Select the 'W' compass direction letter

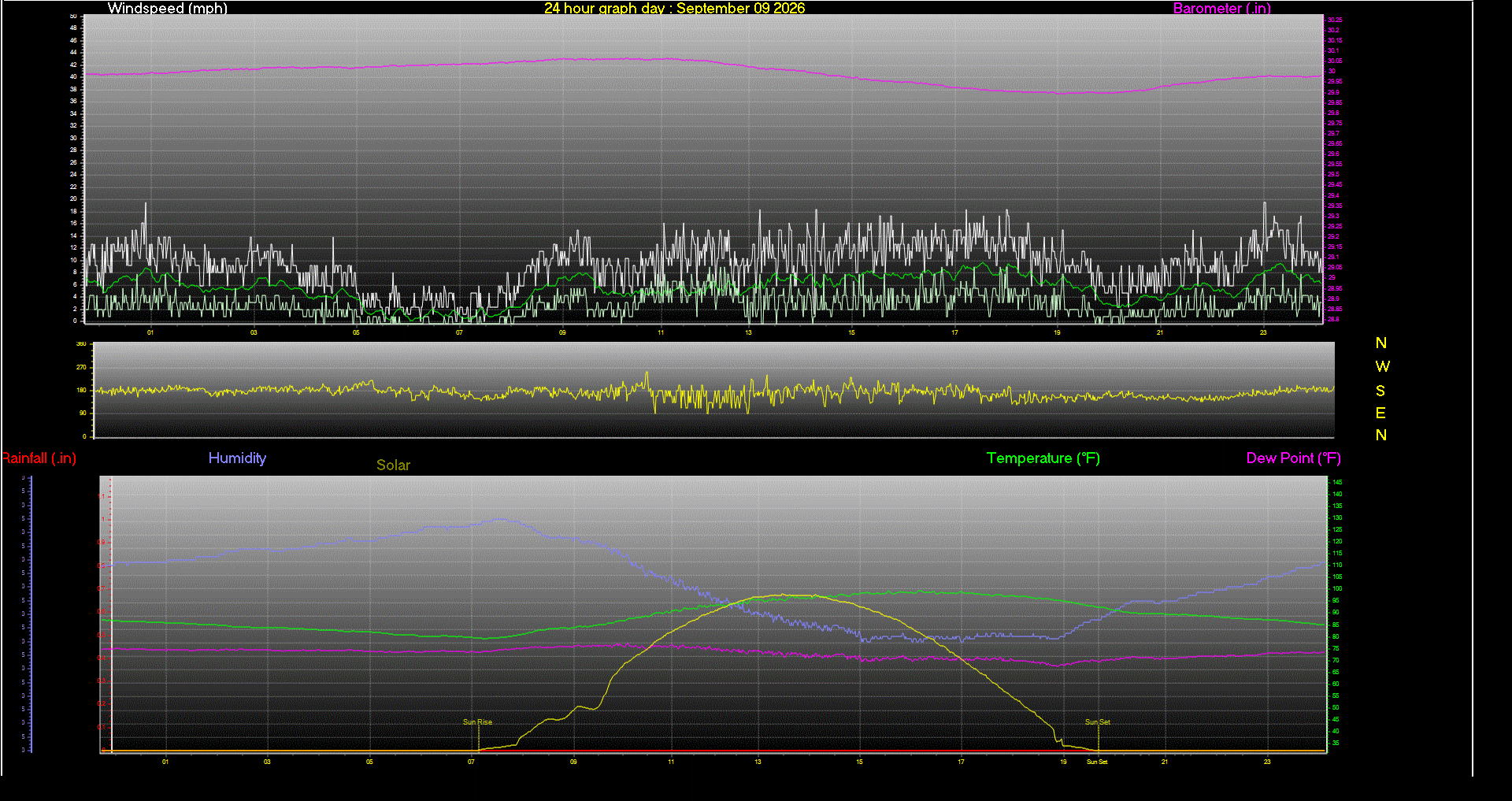point(1383,367)
